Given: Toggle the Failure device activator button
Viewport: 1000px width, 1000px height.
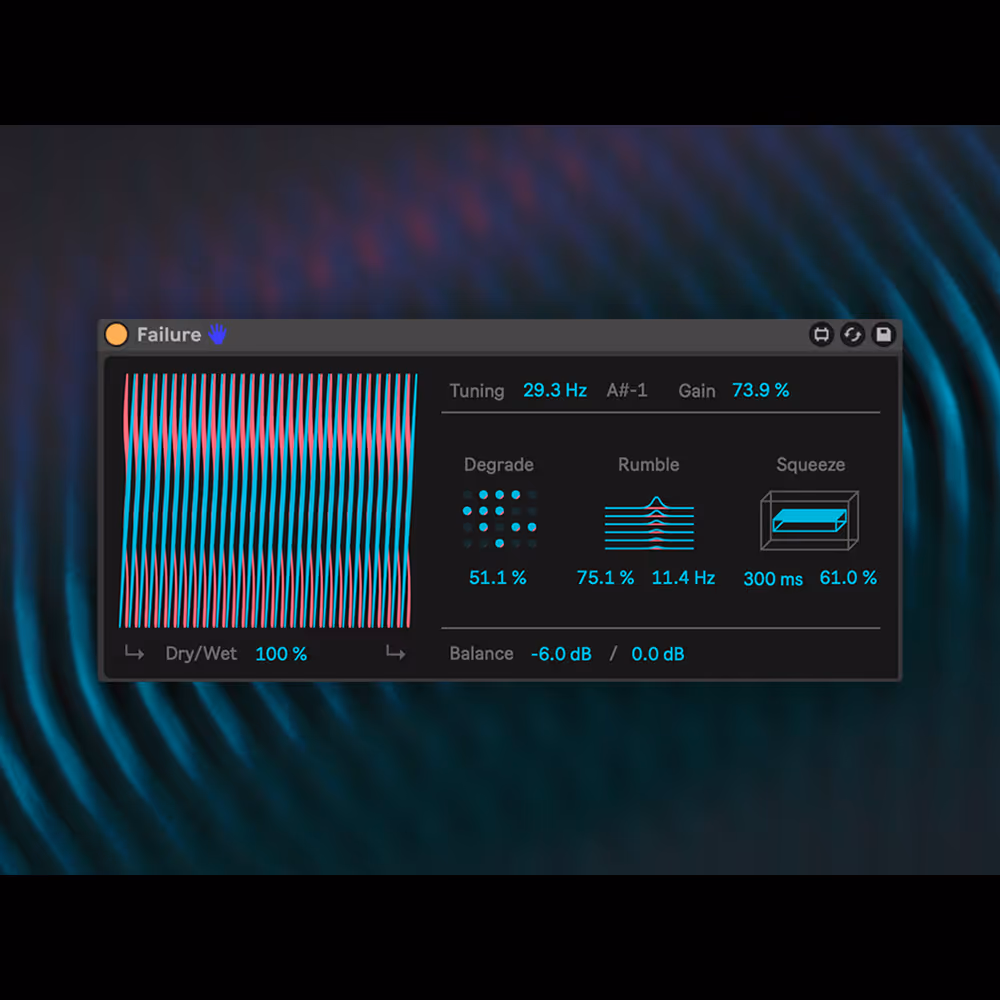Looking at the screenshot, I should point(117,335).
